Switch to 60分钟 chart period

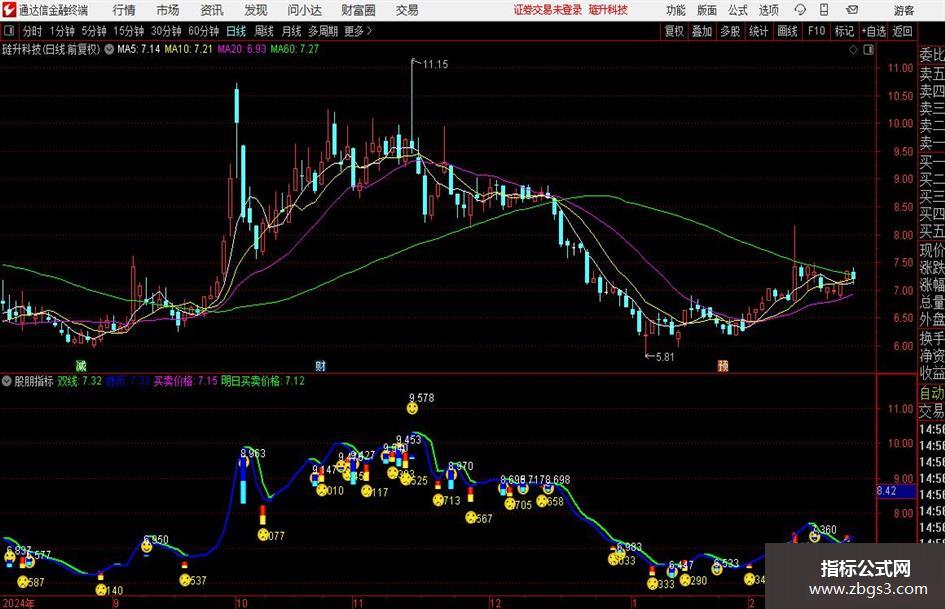pyautogui.click(x=203, y=31)
